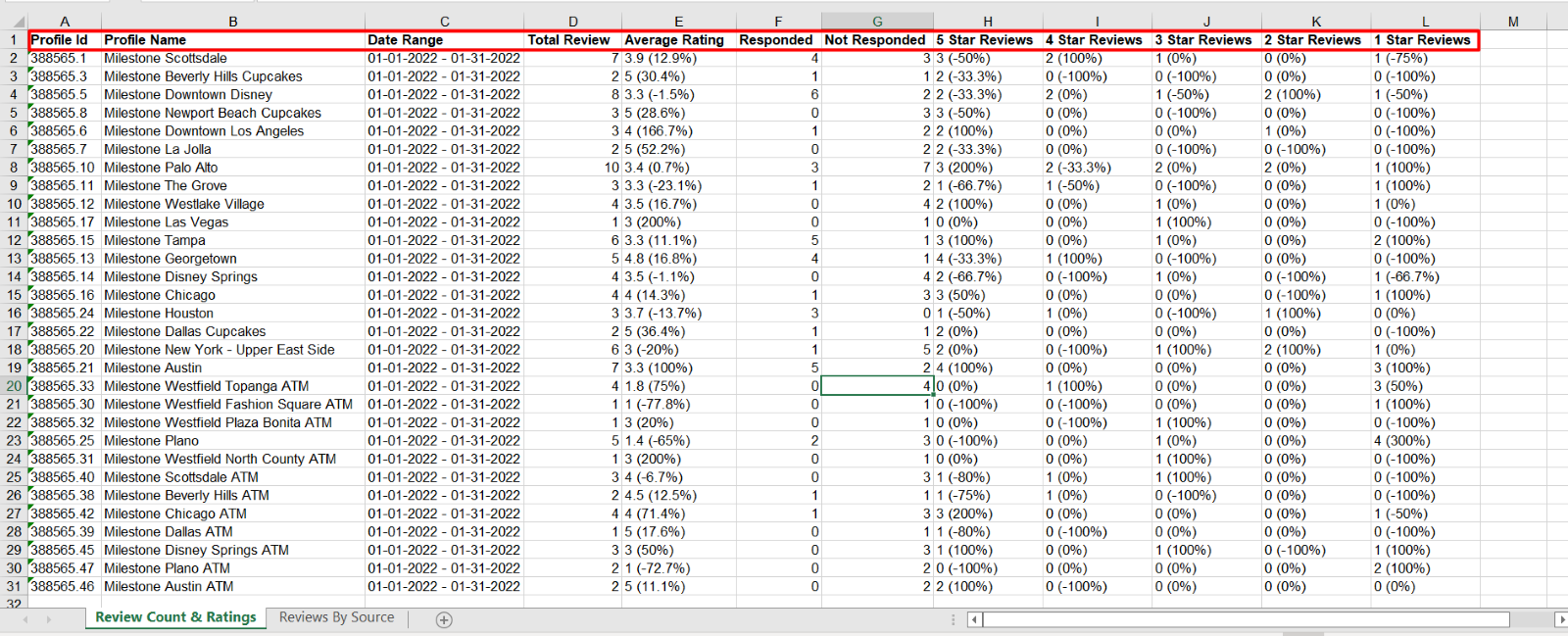Image resolution: width=1568 pixels, height=636 pixels.
Task: Click the 1 Star Reviews header cell
Action: click(x=1426, y=40)
